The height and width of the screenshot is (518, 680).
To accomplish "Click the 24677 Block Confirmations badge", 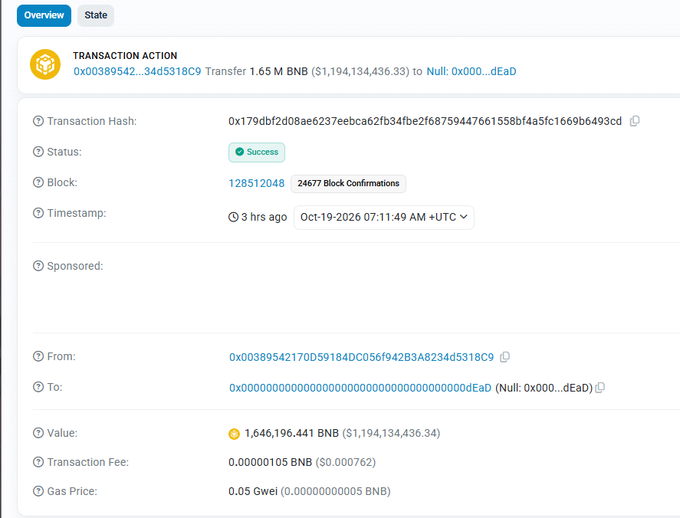I will pos(348,184).
